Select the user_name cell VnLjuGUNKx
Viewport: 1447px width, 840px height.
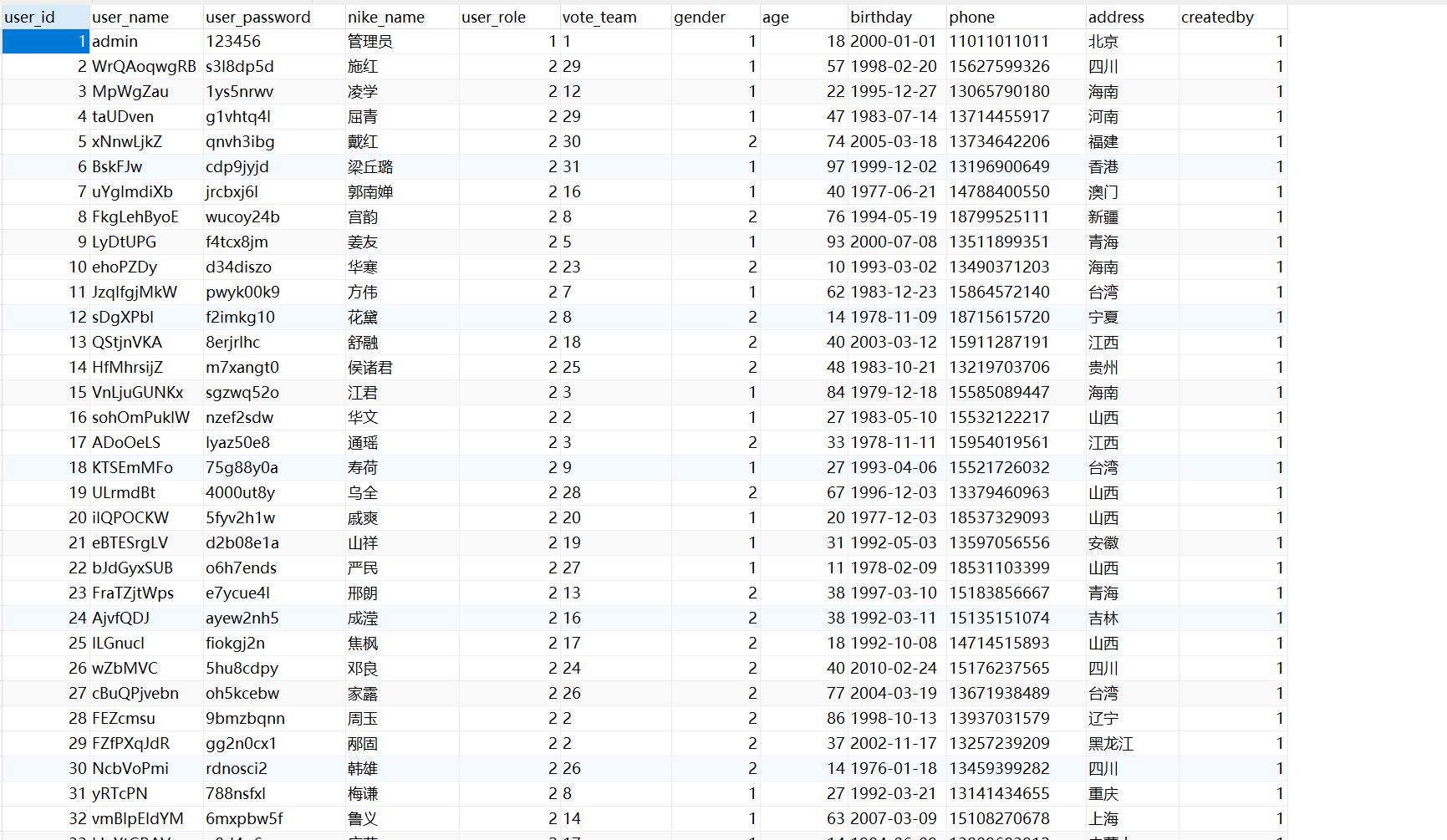[145, 392]
